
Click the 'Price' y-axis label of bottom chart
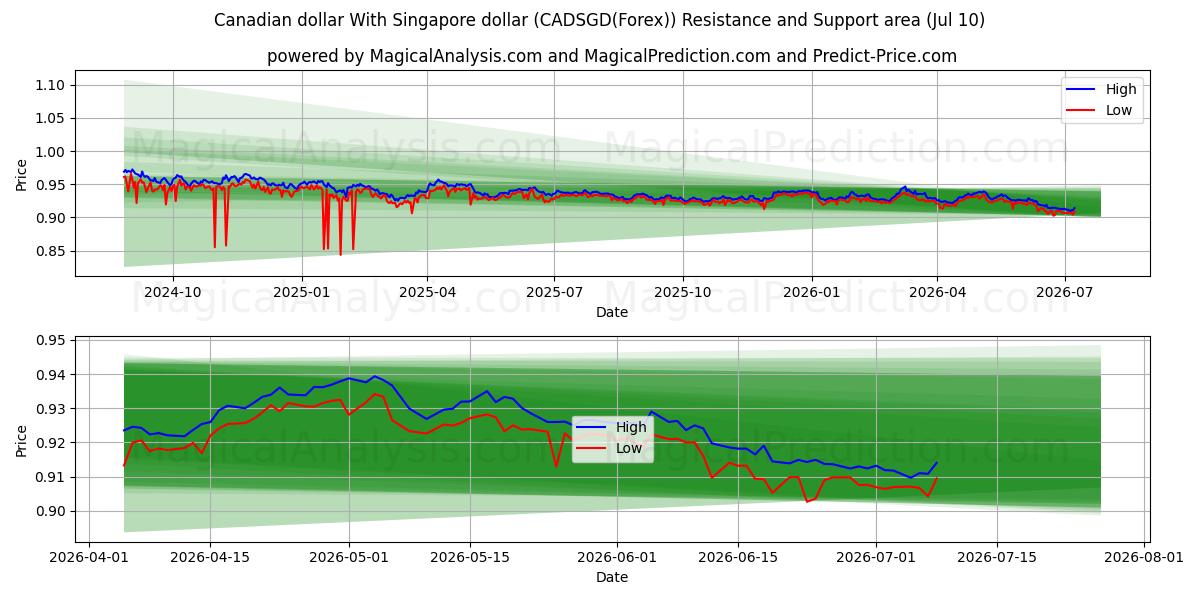point(22,439)
